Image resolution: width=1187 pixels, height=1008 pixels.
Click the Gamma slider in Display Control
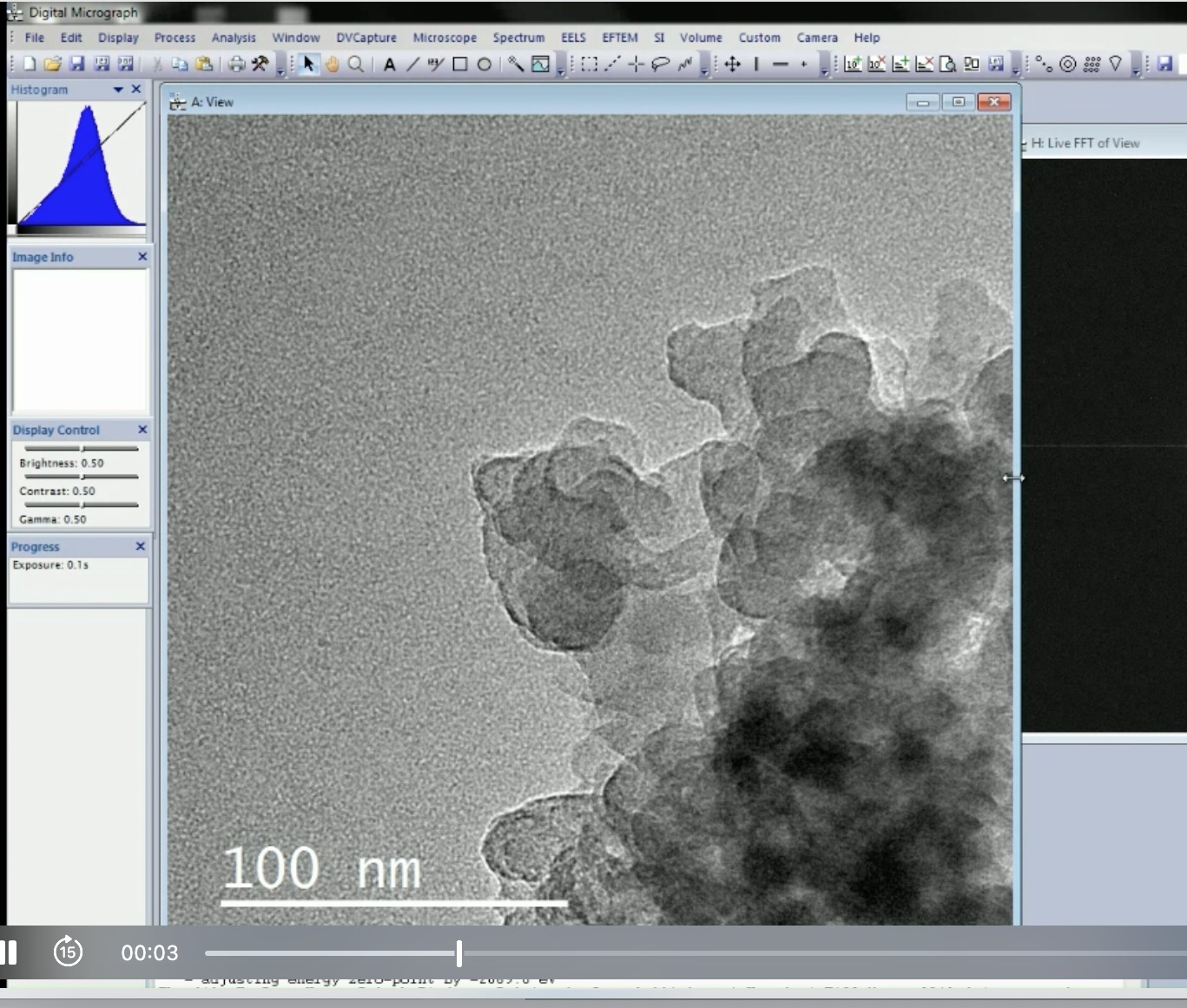(82, 504)
